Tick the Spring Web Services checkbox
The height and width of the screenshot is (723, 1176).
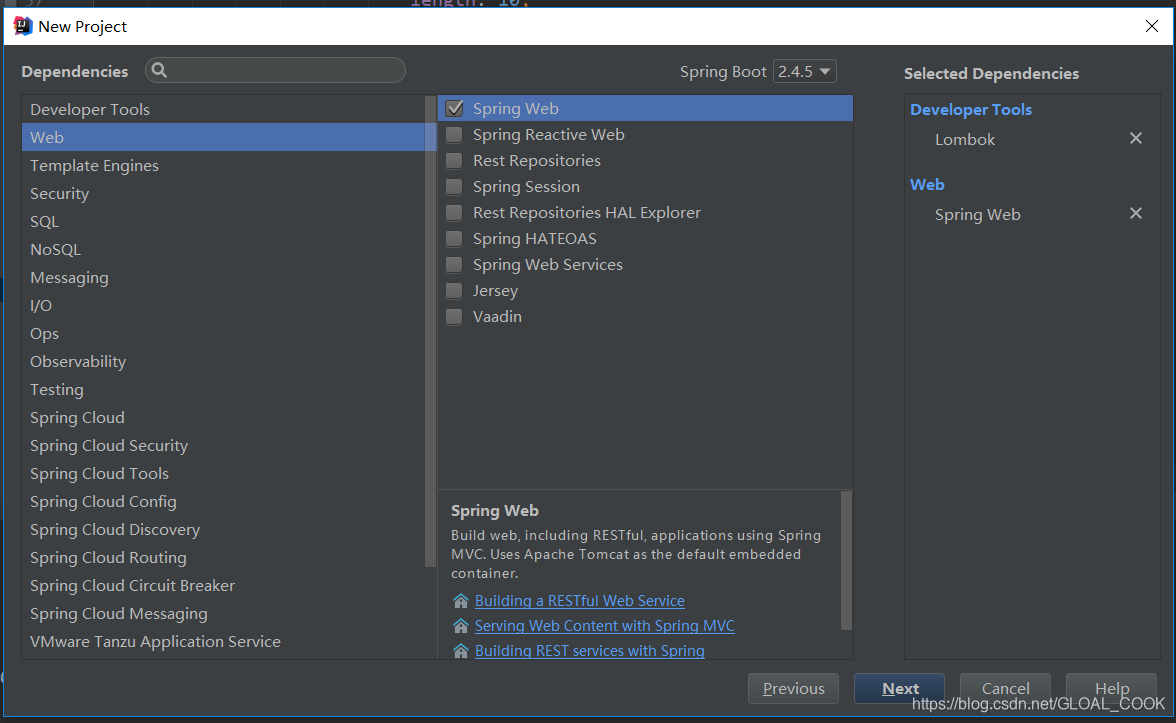(x=454, y=265)
